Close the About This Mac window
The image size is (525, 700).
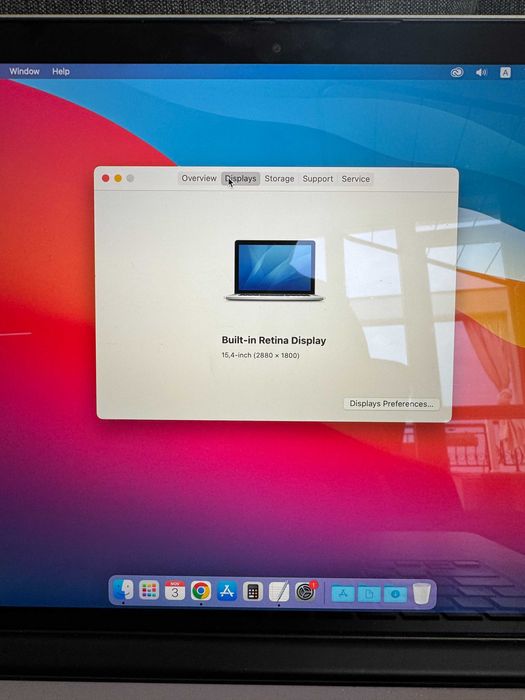click(105, 178)
